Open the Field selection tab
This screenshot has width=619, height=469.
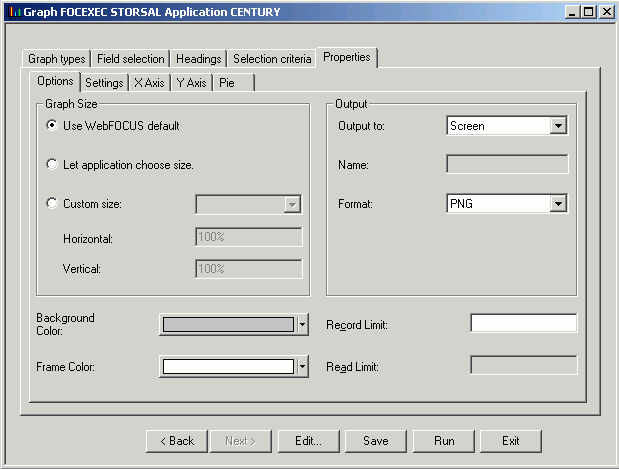pos(131,59)
